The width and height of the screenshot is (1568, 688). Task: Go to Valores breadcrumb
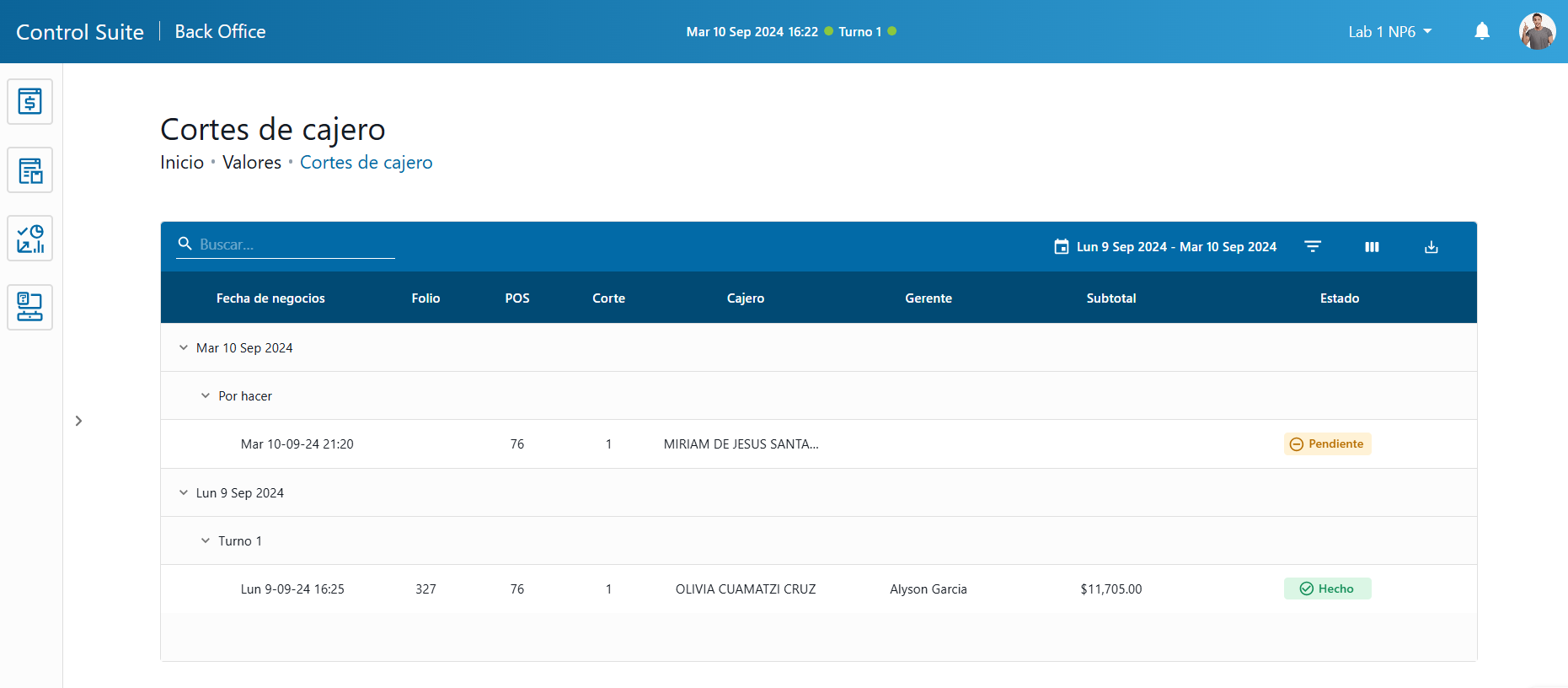251,163
